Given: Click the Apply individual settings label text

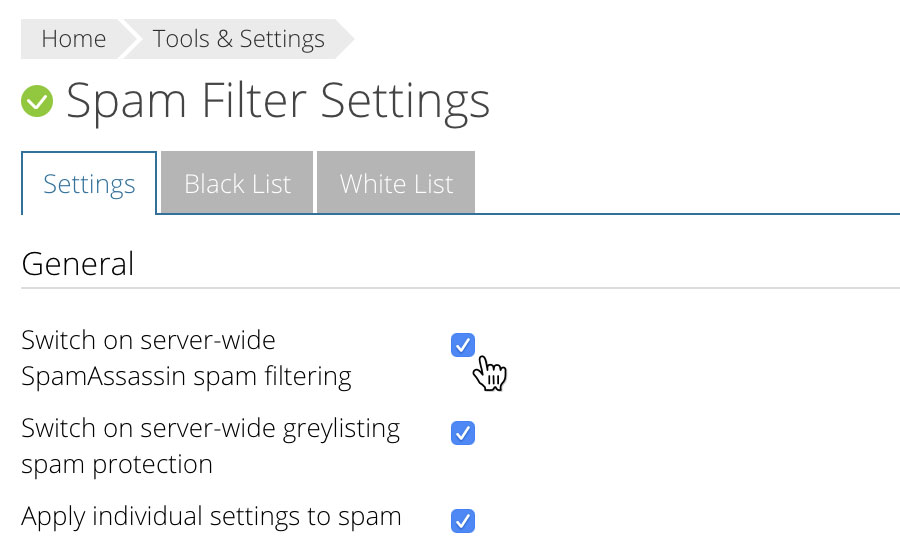Looking at the screenshot, I should [x=211, y=516].
